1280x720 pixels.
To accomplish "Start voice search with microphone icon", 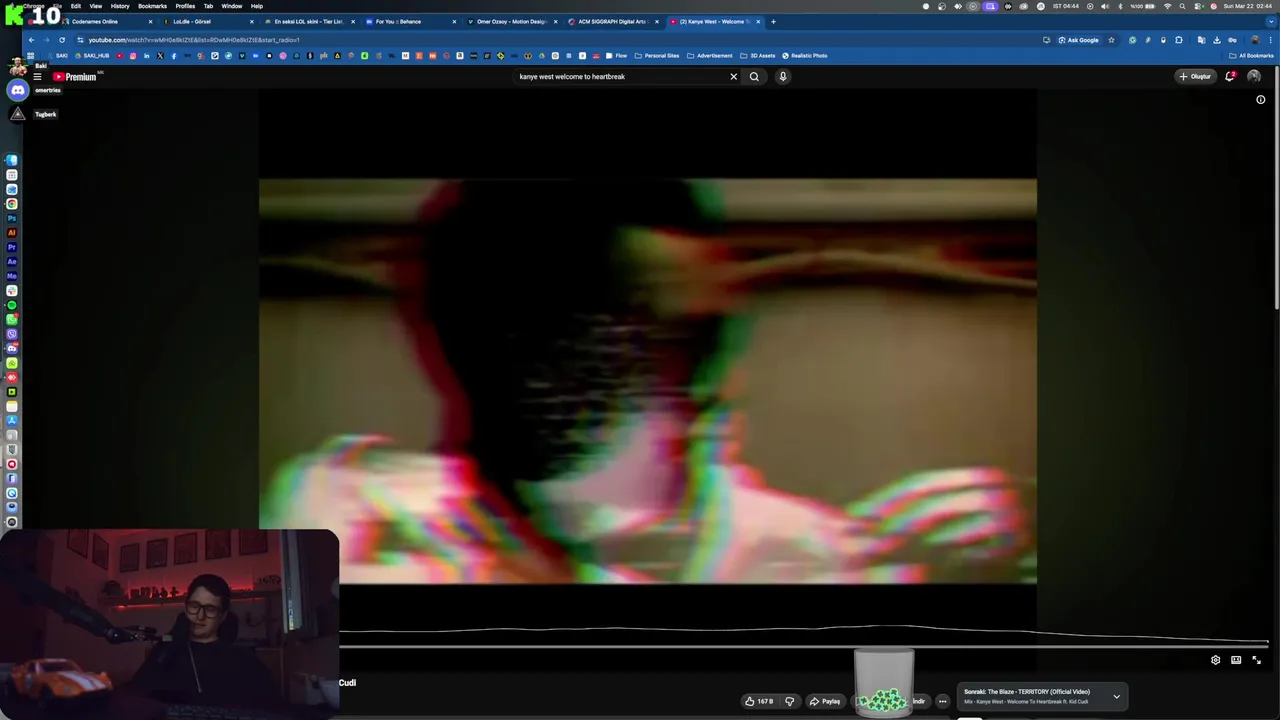I will [783, 76].
